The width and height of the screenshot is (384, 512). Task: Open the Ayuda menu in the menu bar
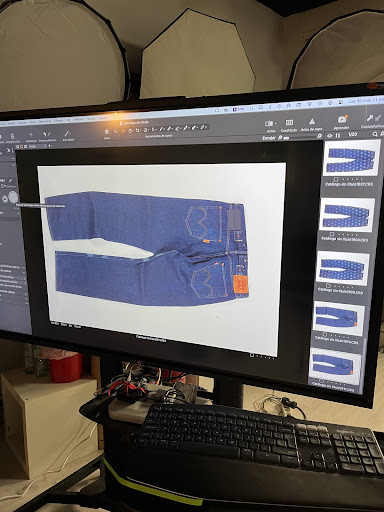(103, 118)
